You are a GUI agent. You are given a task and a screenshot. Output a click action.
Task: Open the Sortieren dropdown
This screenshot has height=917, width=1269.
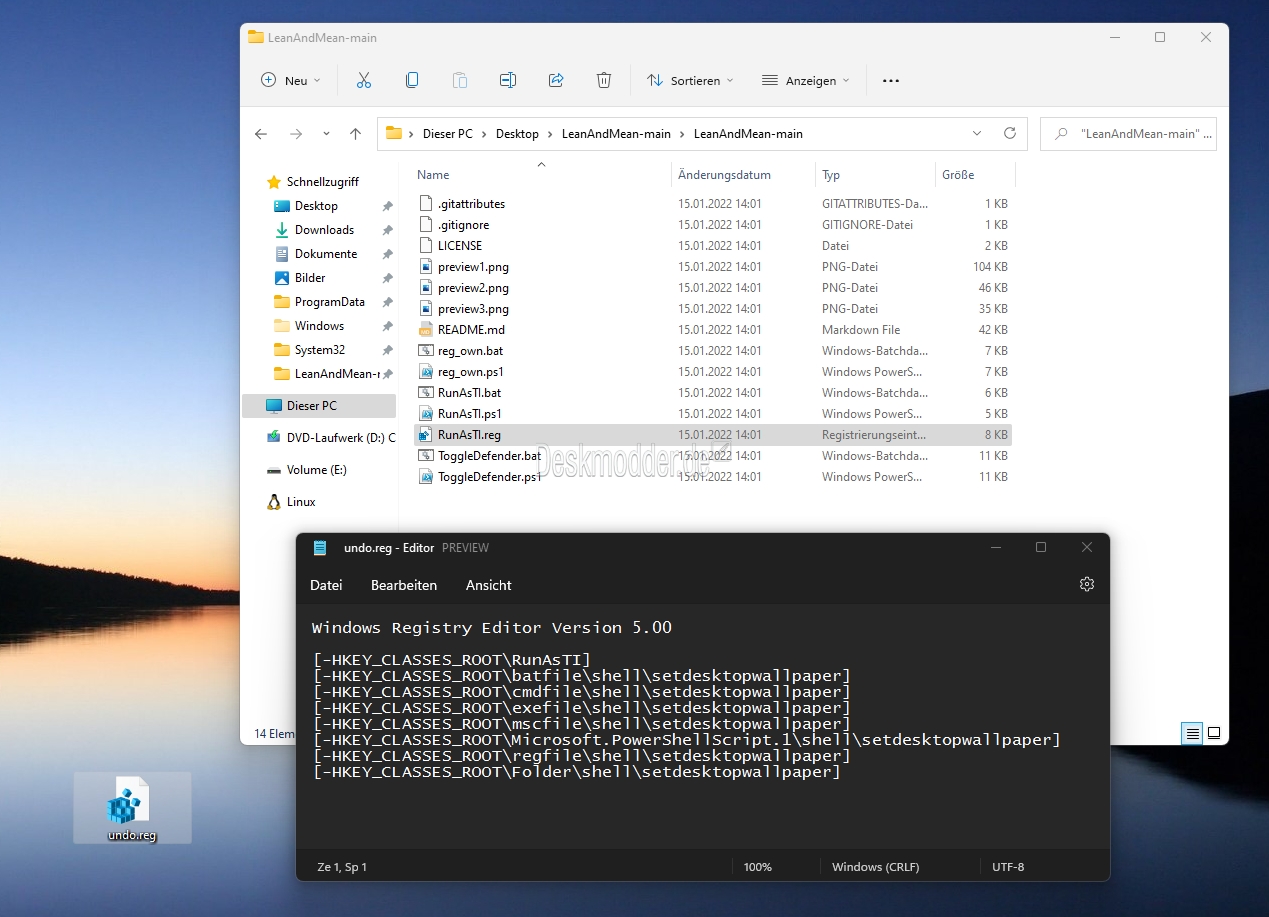pos(690,80)
